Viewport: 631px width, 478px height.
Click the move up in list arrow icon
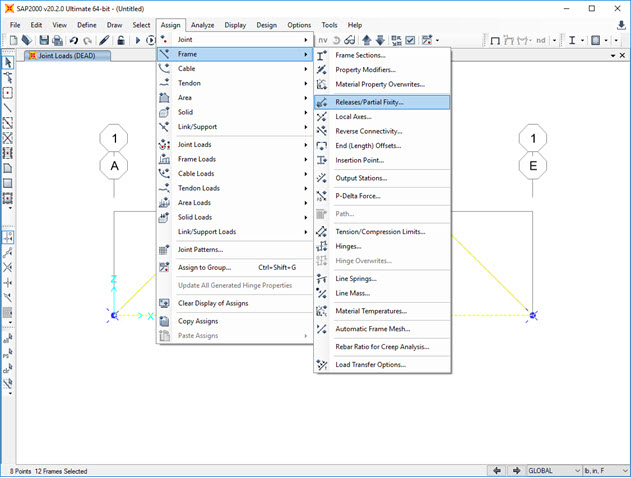coord(366,40)
